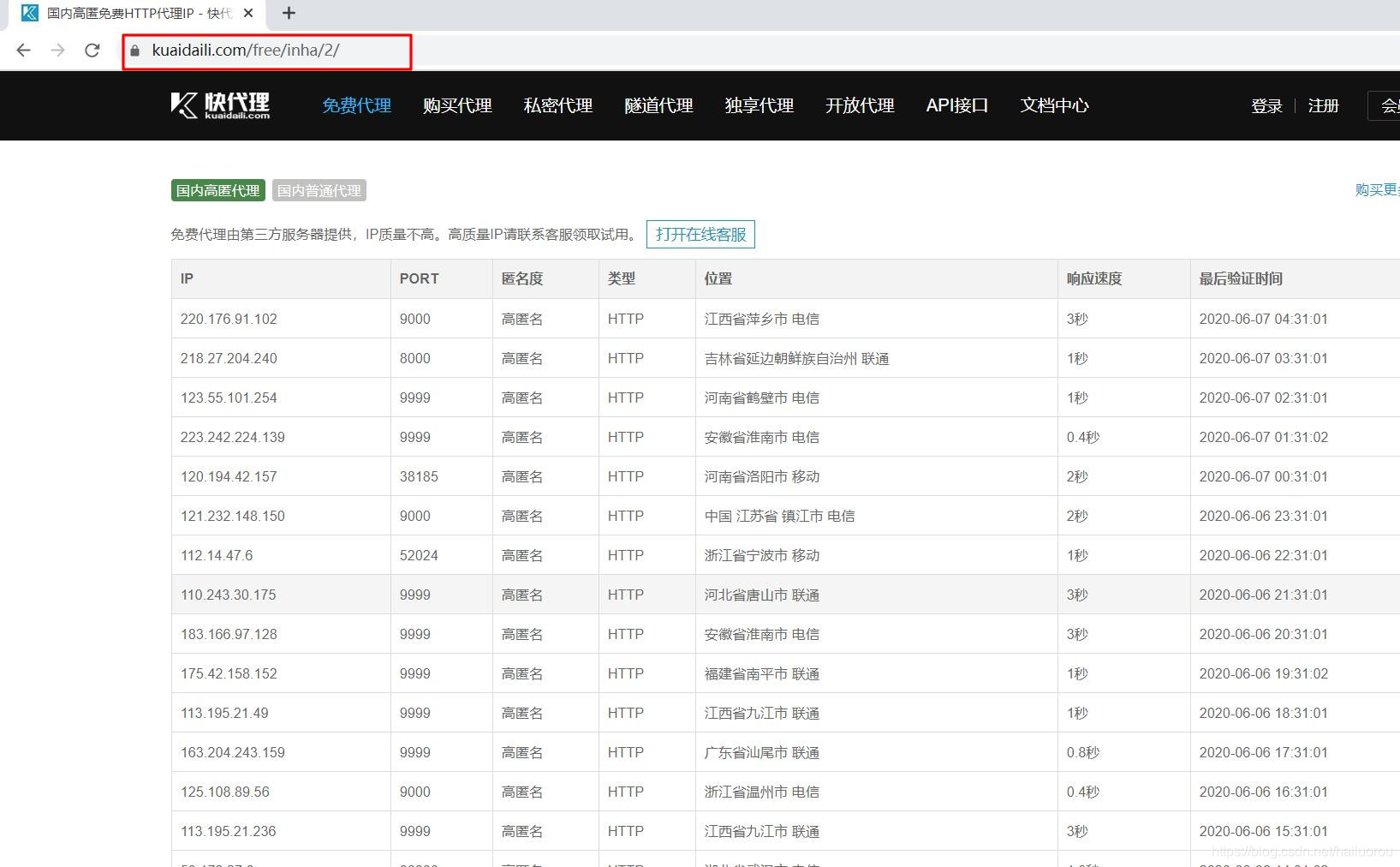Click timestamp 2020-06-06 23:31:01
Screen dimensions: 1400x867
pyautogui.click(x=1263, y=516)
